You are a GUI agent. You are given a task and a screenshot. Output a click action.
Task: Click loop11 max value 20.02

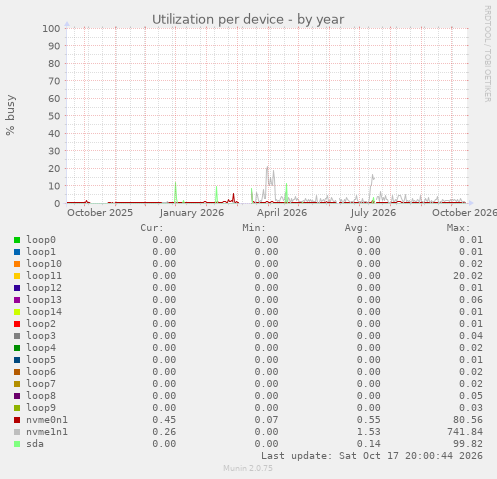tap(468, 276)
